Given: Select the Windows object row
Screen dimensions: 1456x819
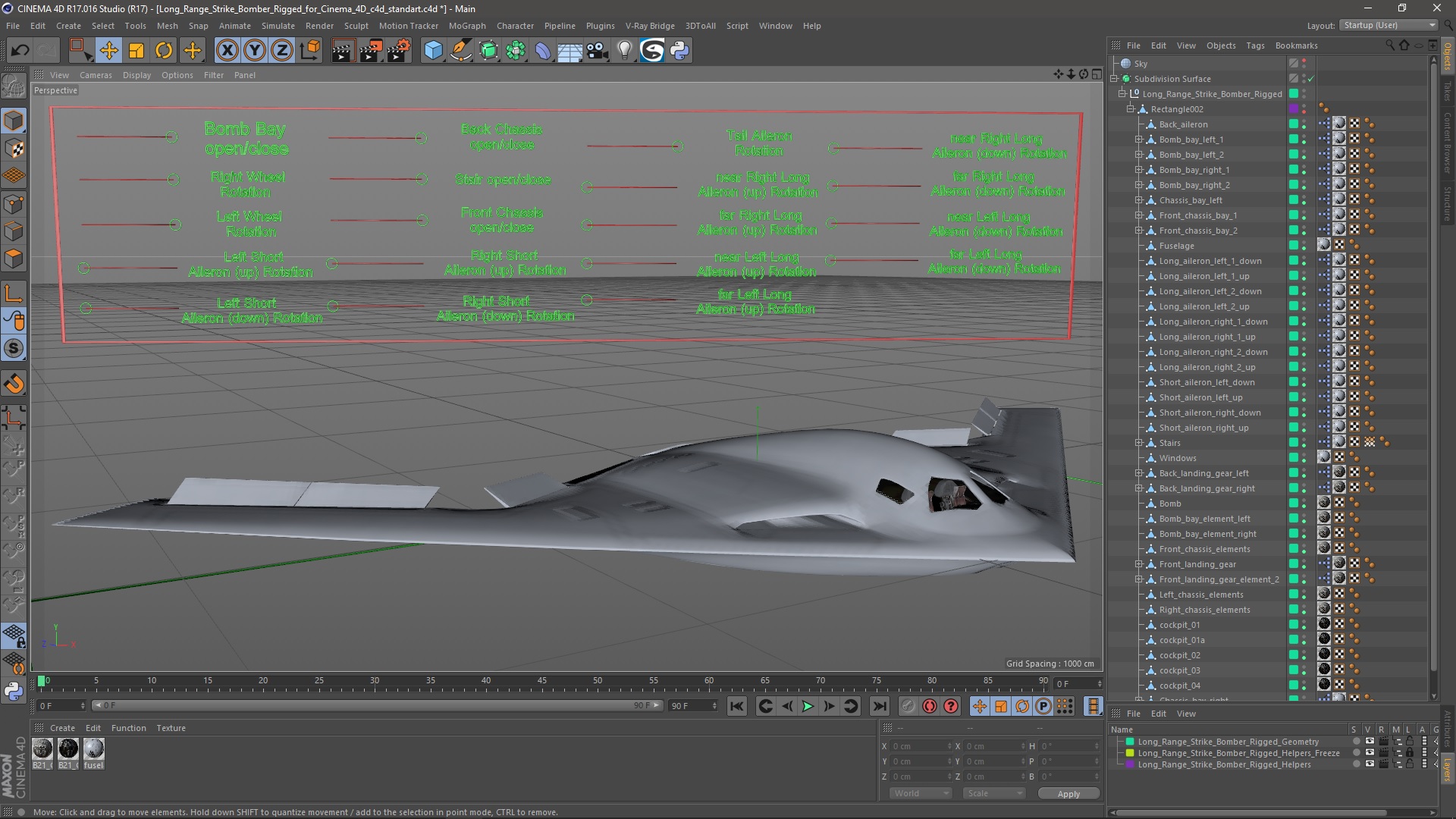Looking at the screenshot, I should (1177, 458).
